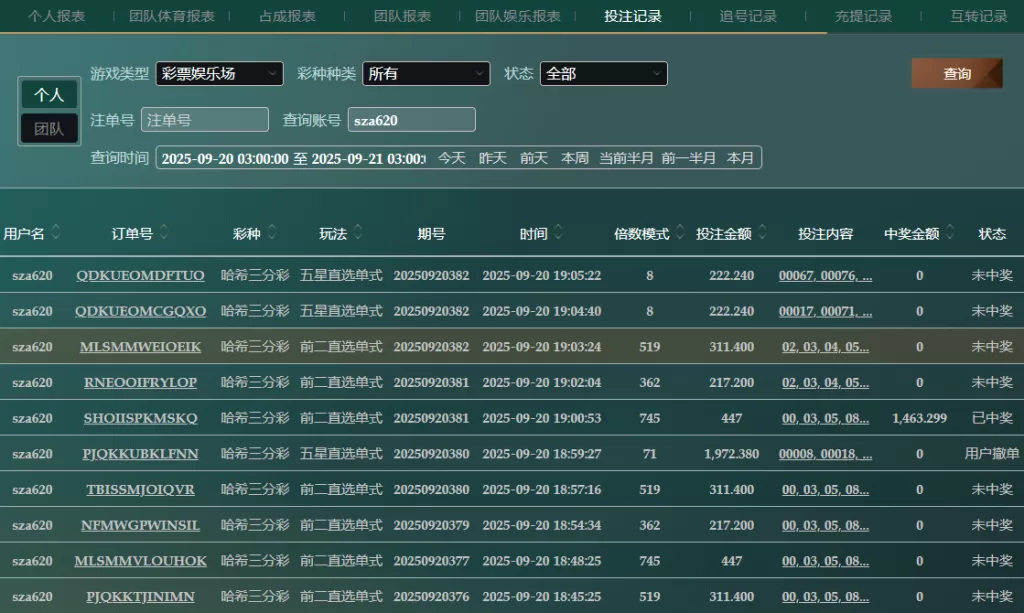The width and height of the screenshot is (1024, 613).
Task: Click the 注单号 input field
Action: pos(205,120)
